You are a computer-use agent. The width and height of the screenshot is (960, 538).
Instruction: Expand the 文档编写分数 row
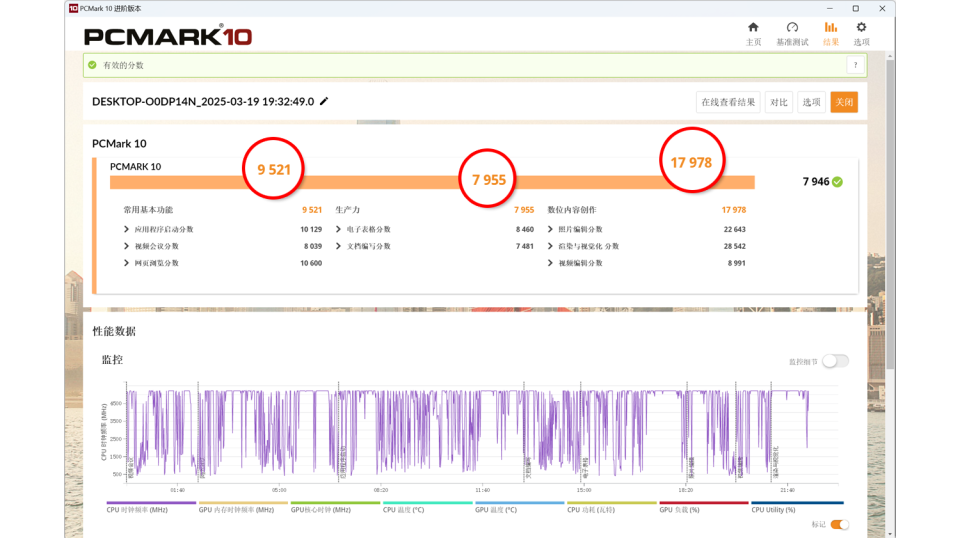click(x=338, y=246)
